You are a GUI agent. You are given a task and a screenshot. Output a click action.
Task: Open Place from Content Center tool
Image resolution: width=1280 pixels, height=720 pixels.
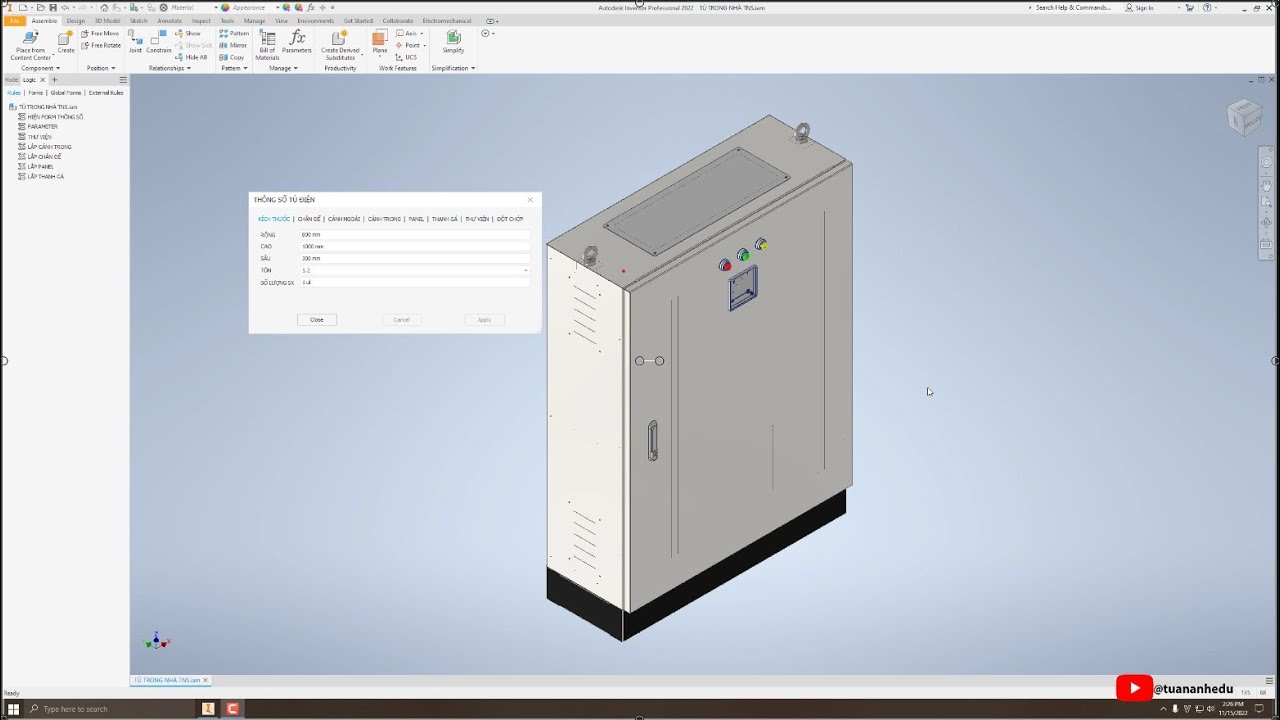[30, 45]
